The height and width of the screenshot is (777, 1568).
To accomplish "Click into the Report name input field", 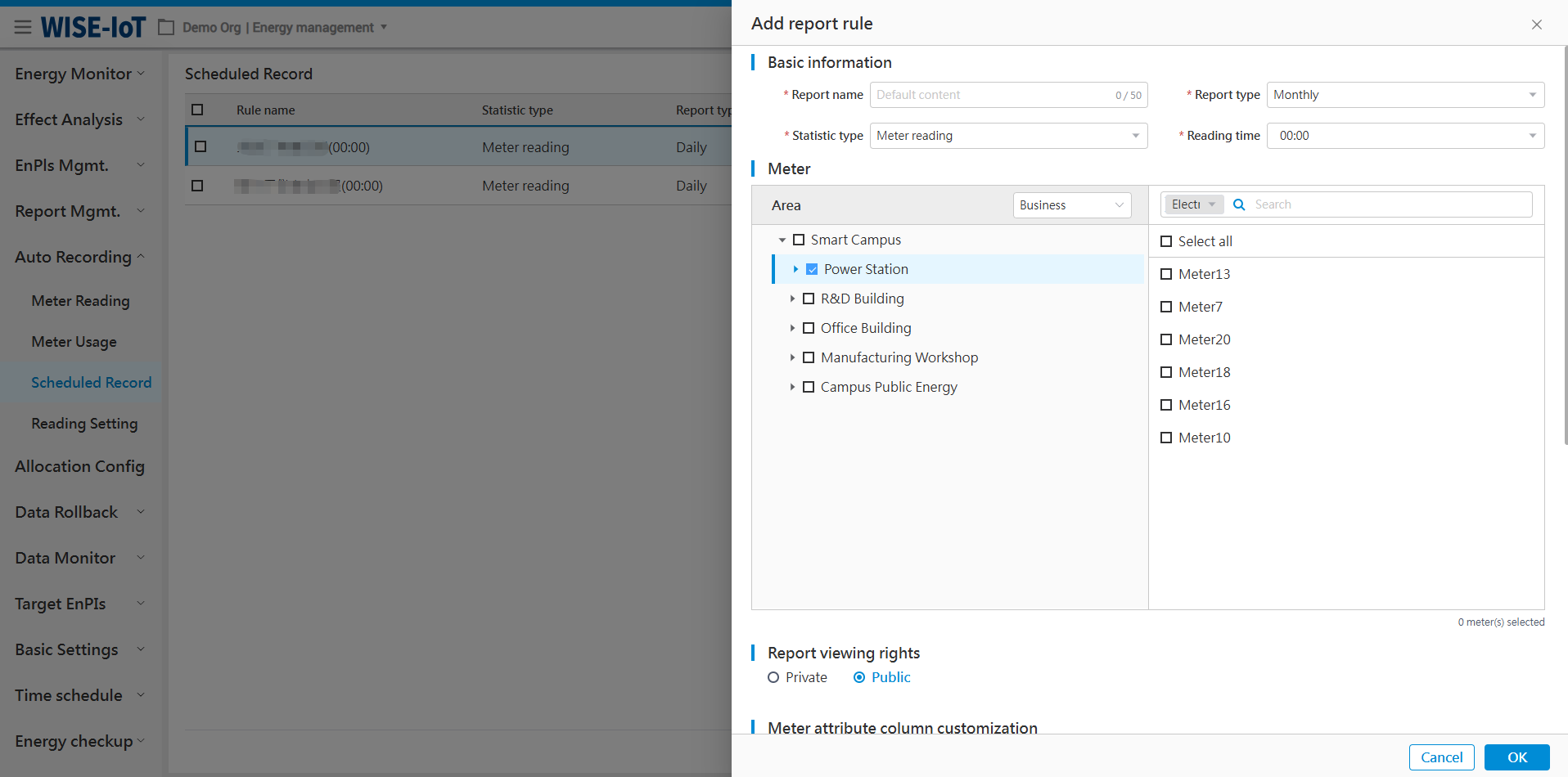I will pos(992,95).
